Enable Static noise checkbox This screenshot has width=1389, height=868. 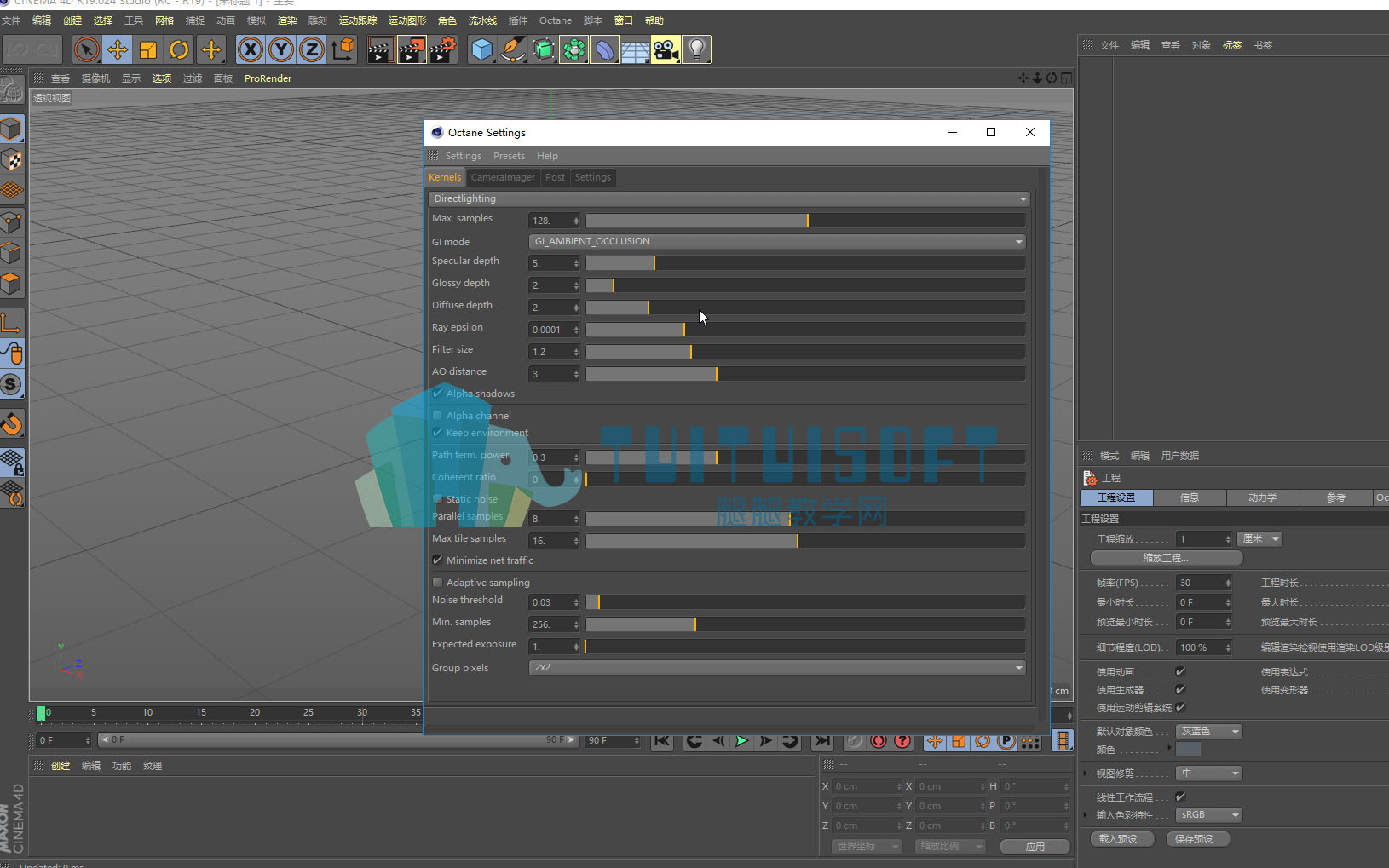[x=437, y=499]
